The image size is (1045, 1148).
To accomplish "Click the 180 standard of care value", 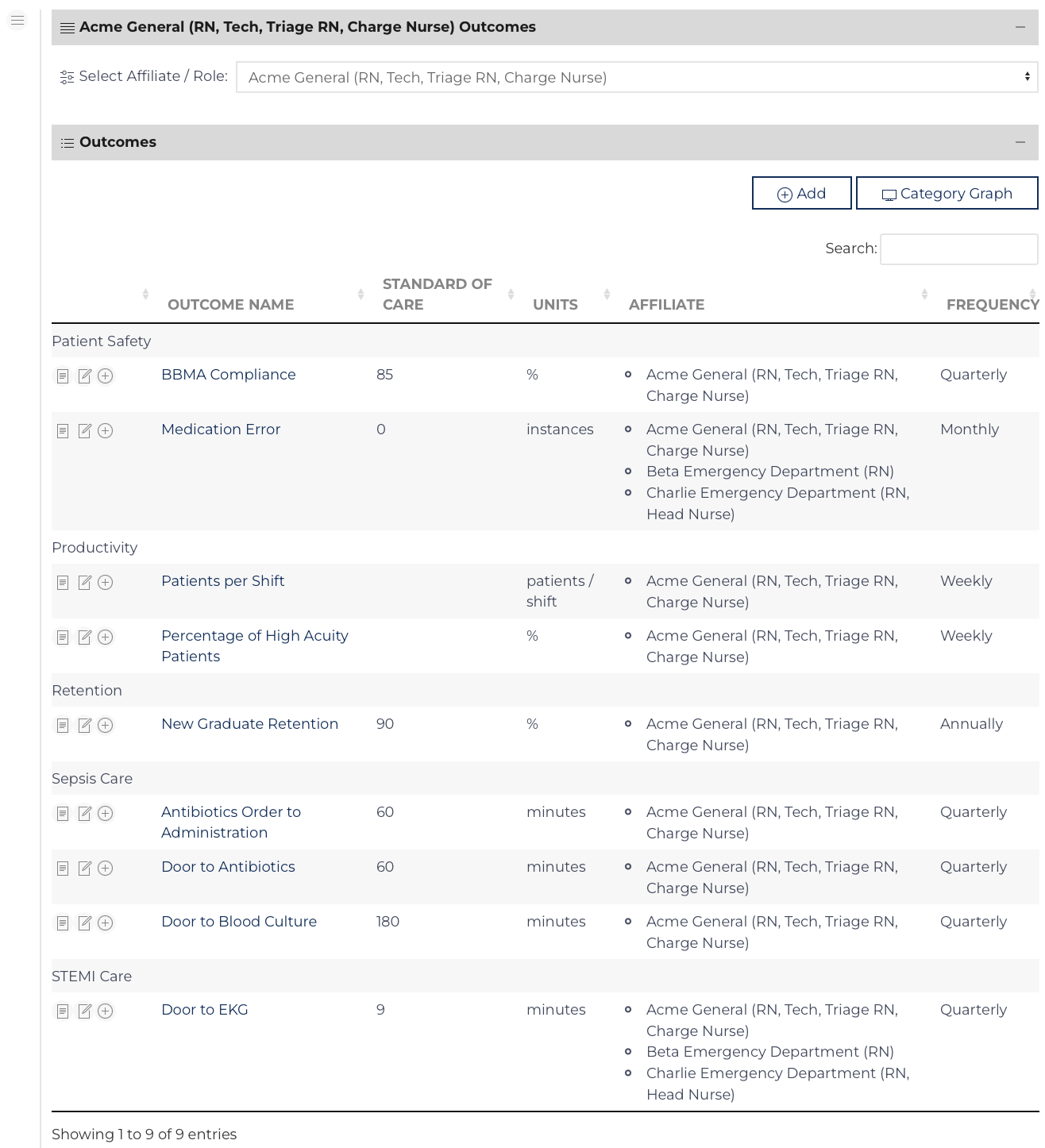I will (x=388, y=922).
